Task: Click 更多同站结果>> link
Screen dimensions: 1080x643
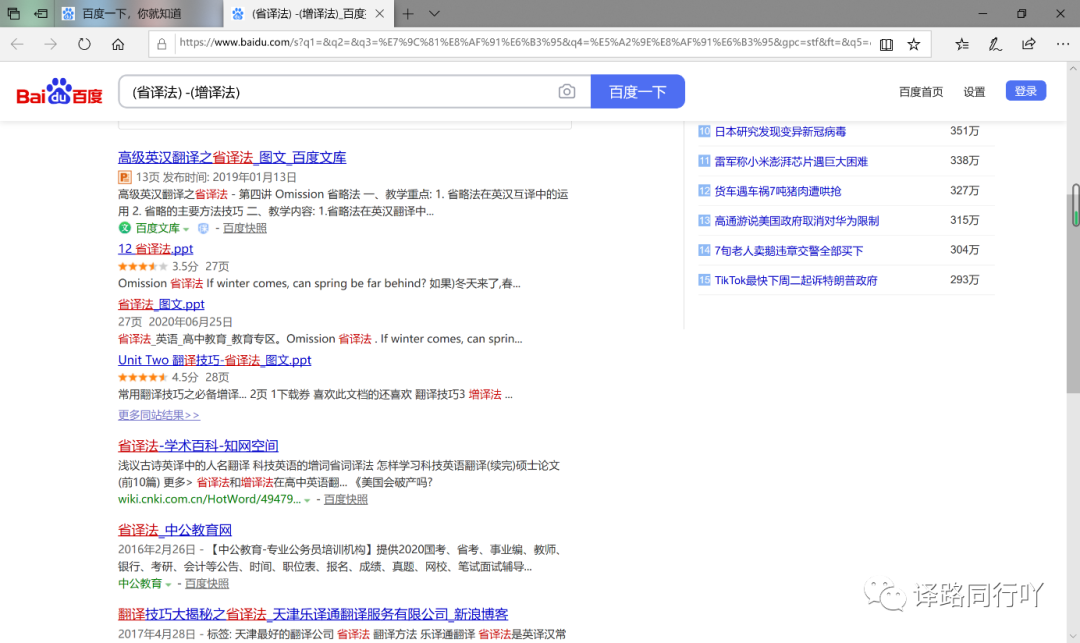Action: [x=158, y=415]
